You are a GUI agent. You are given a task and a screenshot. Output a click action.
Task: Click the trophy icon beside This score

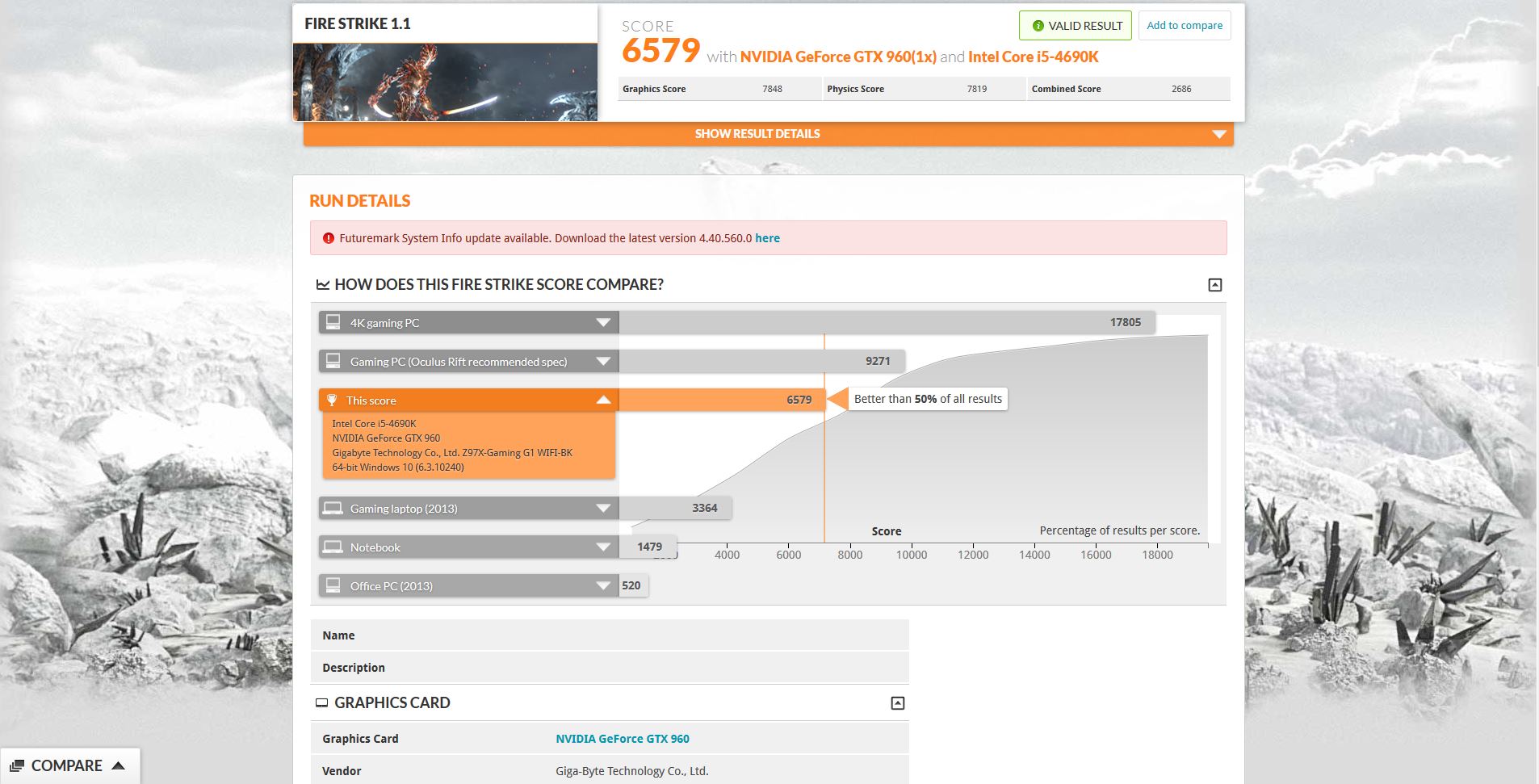click(x=332, y=400)
